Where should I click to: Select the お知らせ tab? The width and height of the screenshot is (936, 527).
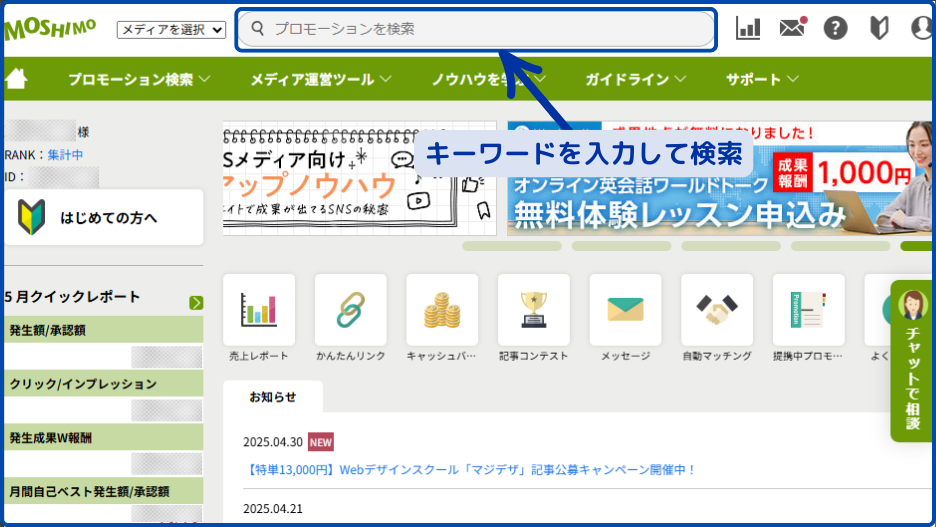tap(272, 396)
